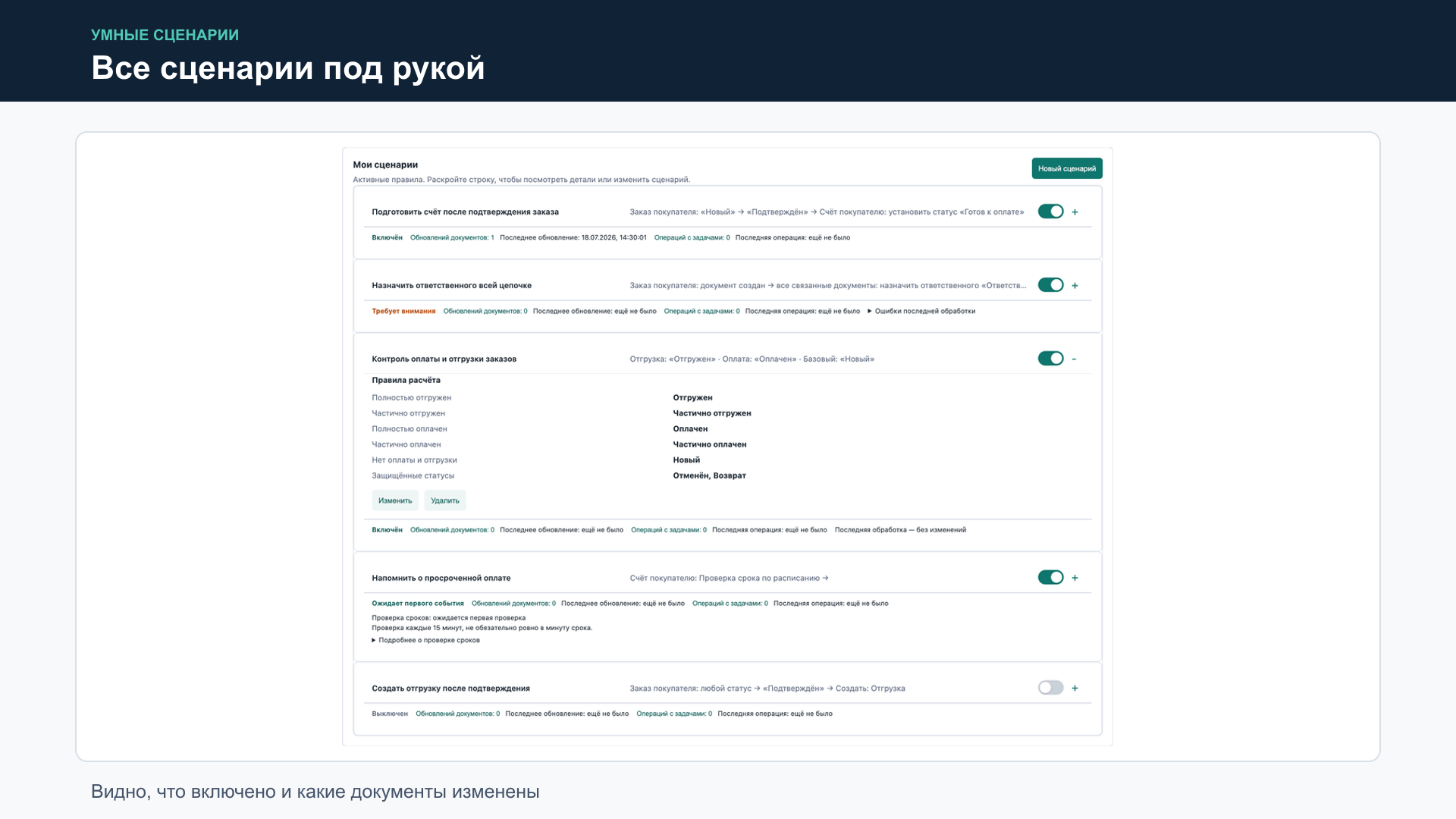Viewport: 1456px width, 819px height.
Task: Select the «Создать отгрузку после подтверждения» title
Action: point(450,689)
